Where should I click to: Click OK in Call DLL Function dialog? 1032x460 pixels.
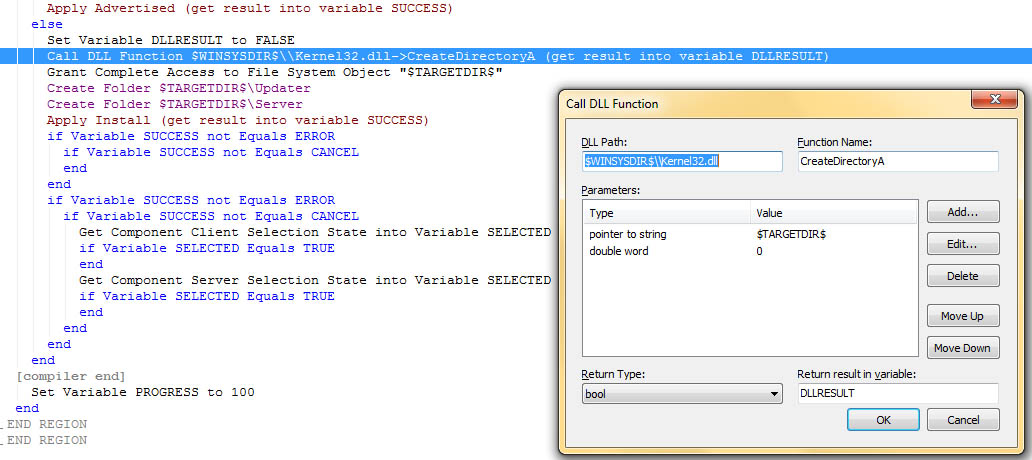[883, 419]
